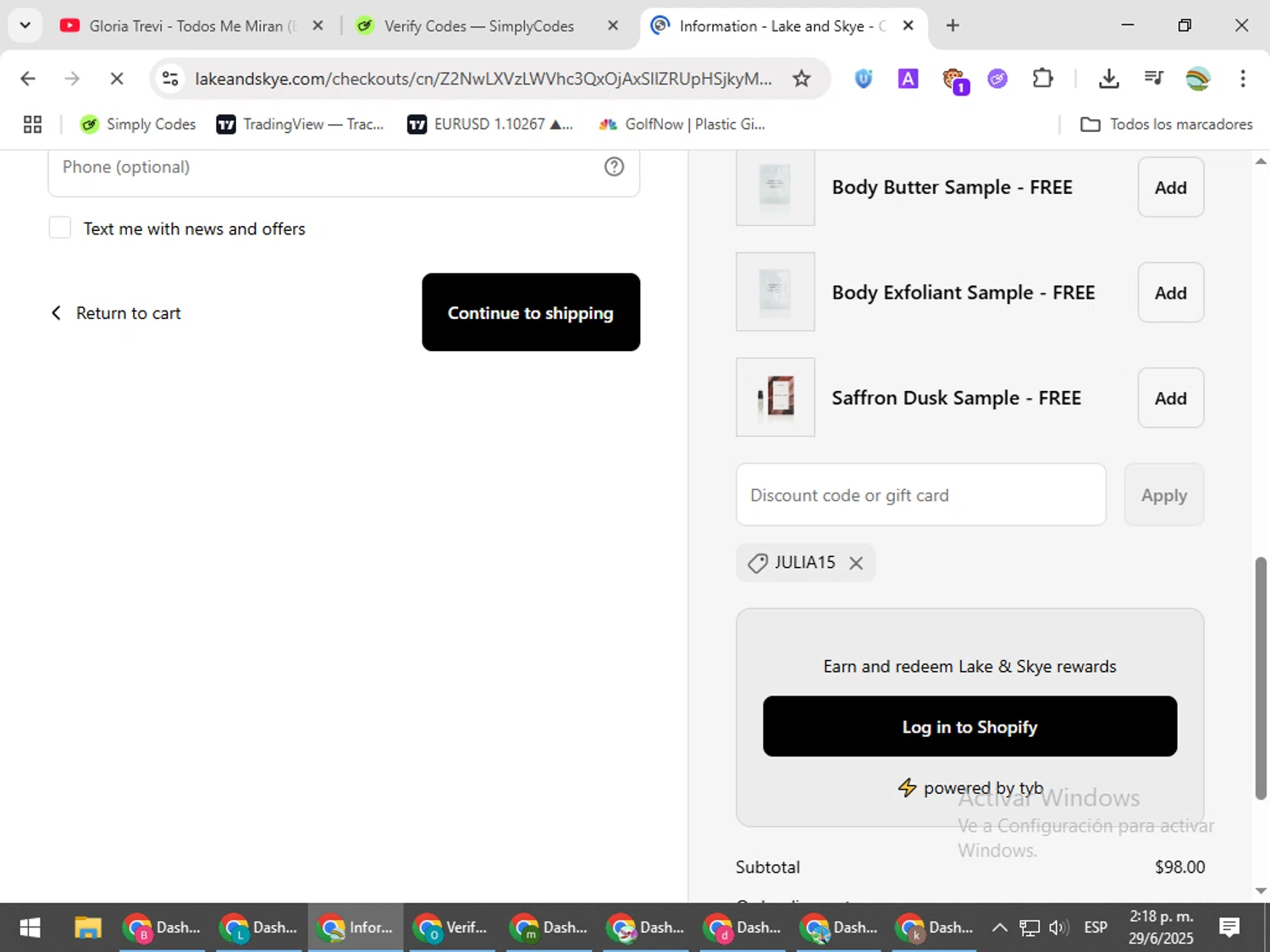Image resolution: width=1270 pixels, height=952 pixels.
Task: Open EURUSD 1.10267 bookmark
Action: 490,124
